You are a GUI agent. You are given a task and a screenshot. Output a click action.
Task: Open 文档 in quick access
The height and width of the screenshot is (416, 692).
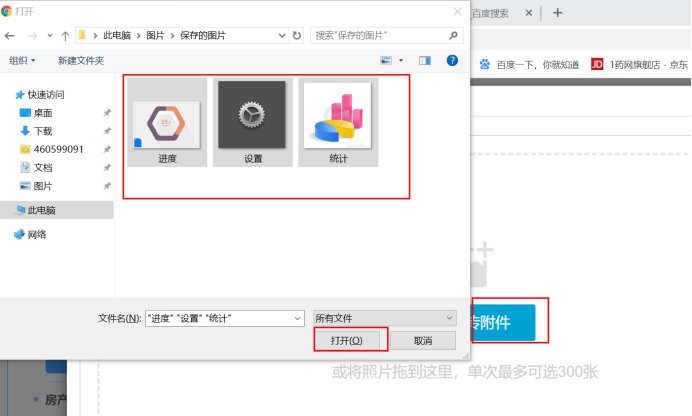pos(36,167)
